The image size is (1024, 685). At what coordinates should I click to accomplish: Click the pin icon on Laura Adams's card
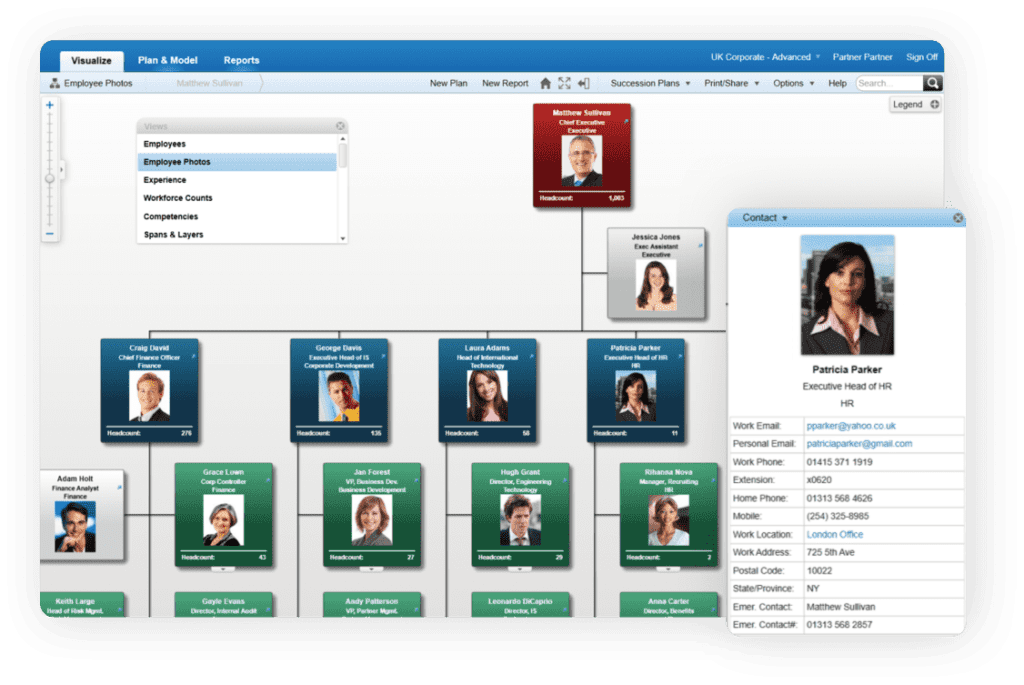[531, 357]
